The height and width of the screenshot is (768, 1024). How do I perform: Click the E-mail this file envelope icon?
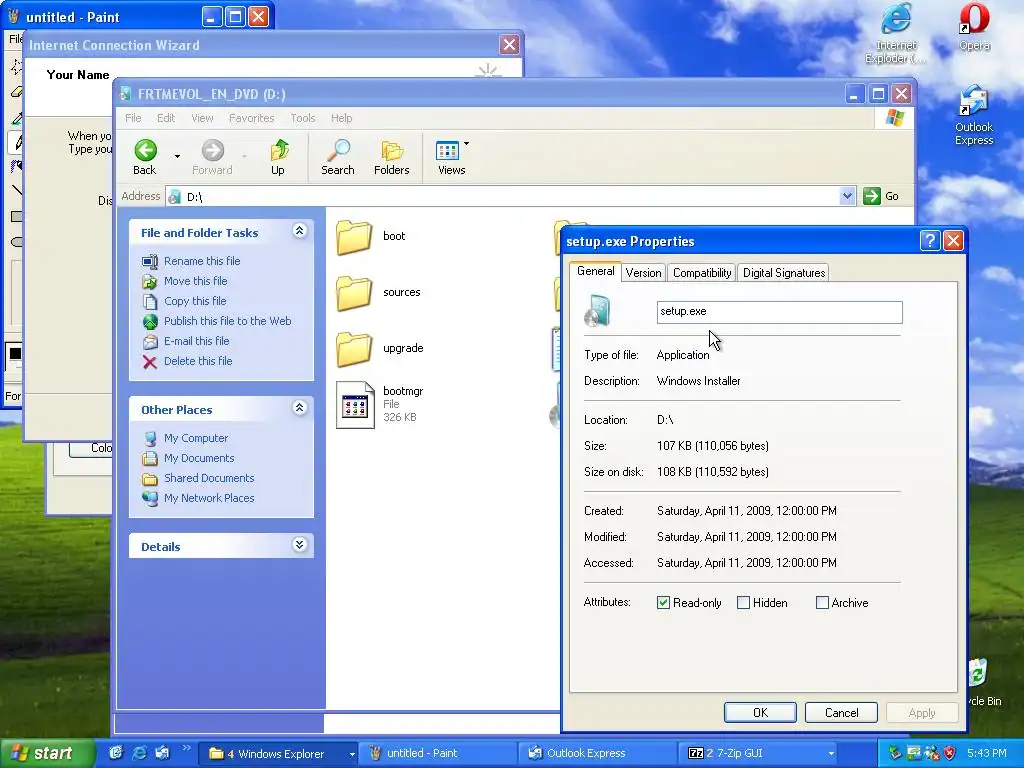[150, 342]
